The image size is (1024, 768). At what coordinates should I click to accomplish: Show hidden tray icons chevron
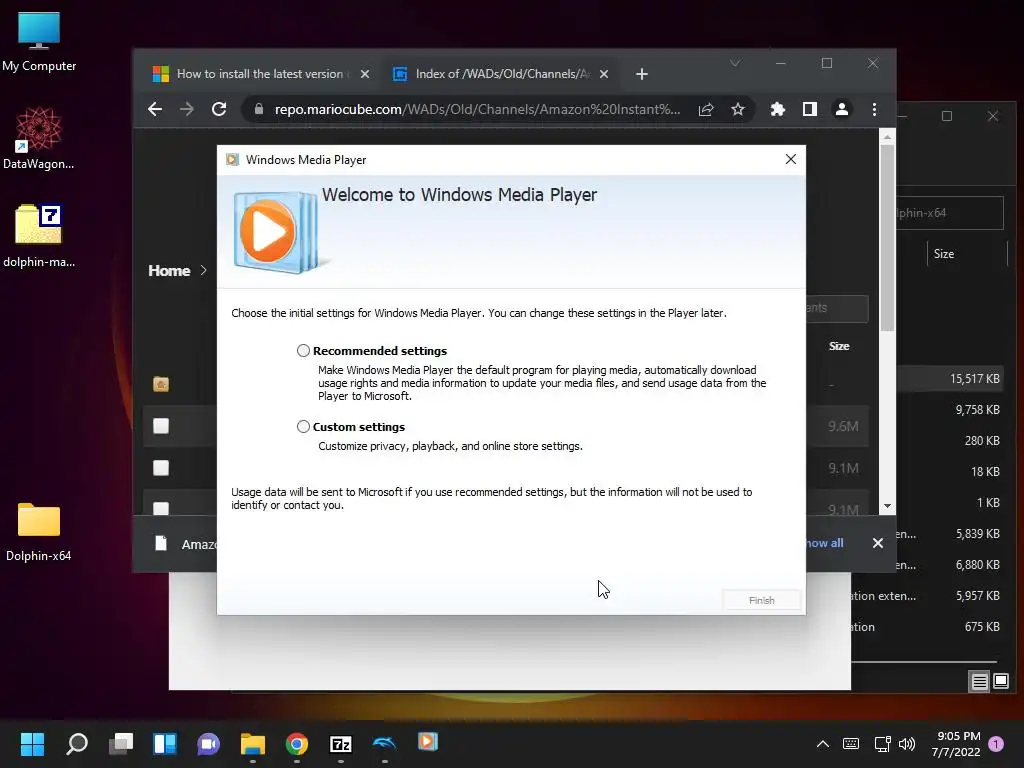(x=823, y=743)
